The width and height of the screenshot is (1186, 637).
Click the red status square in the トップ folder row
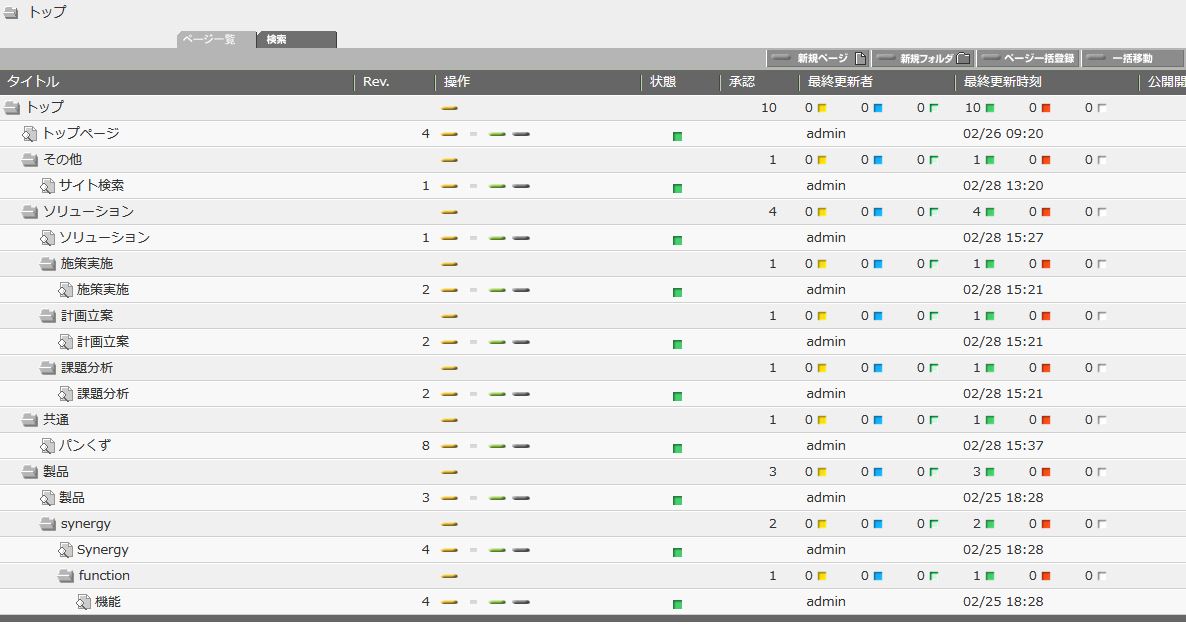point(1046,108)
